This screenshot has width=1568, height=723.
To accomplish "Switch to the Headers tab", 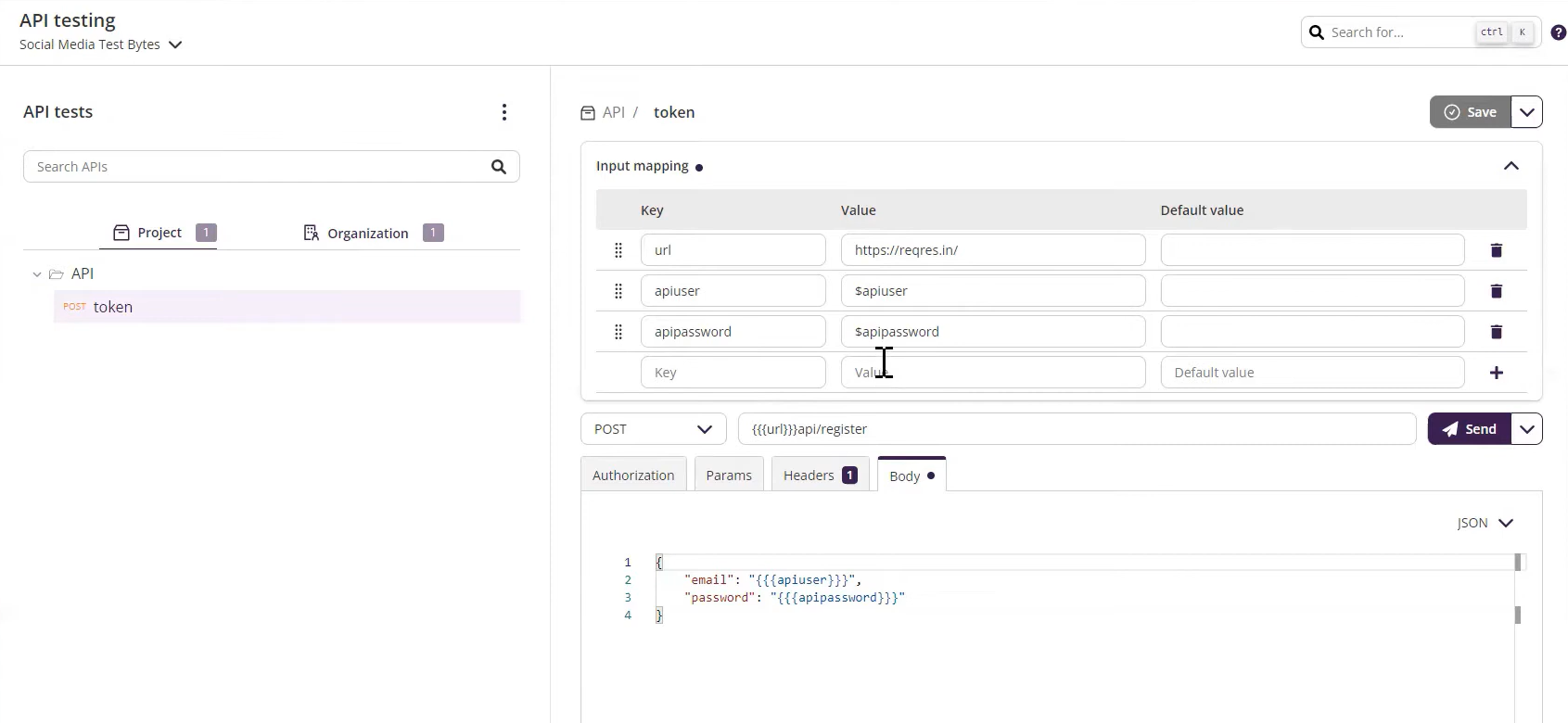I will (x=820, y=476).
